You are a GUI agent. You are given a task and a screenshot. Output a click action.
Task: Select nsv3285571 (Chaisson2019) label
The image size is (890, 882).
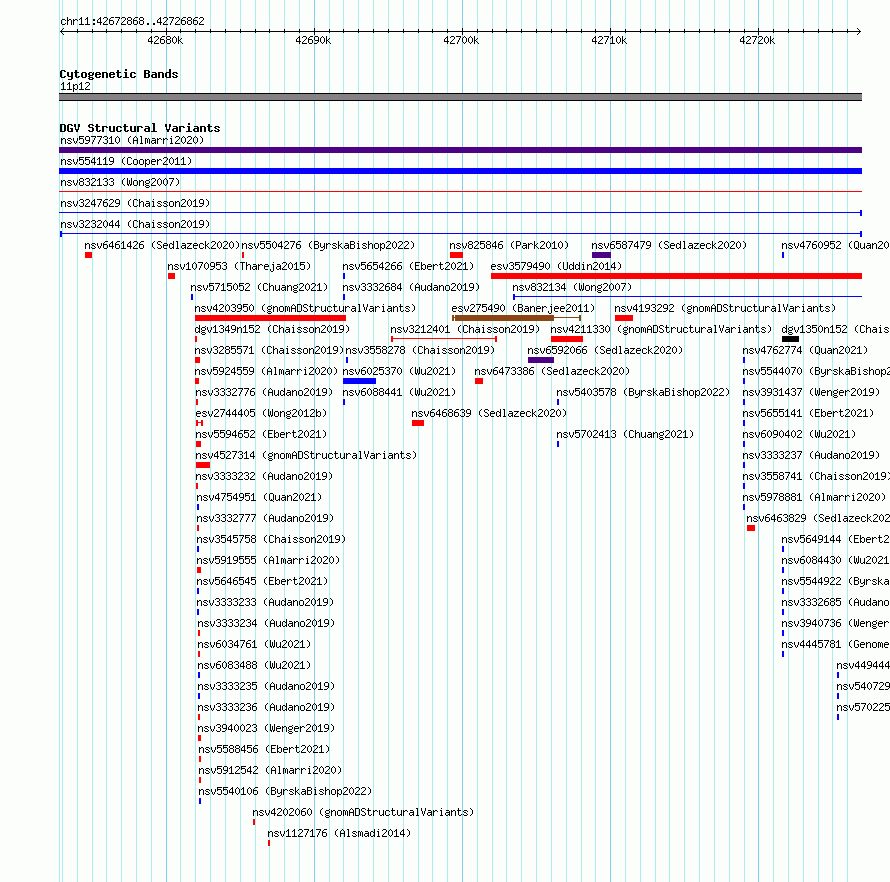tap(269, 350)
